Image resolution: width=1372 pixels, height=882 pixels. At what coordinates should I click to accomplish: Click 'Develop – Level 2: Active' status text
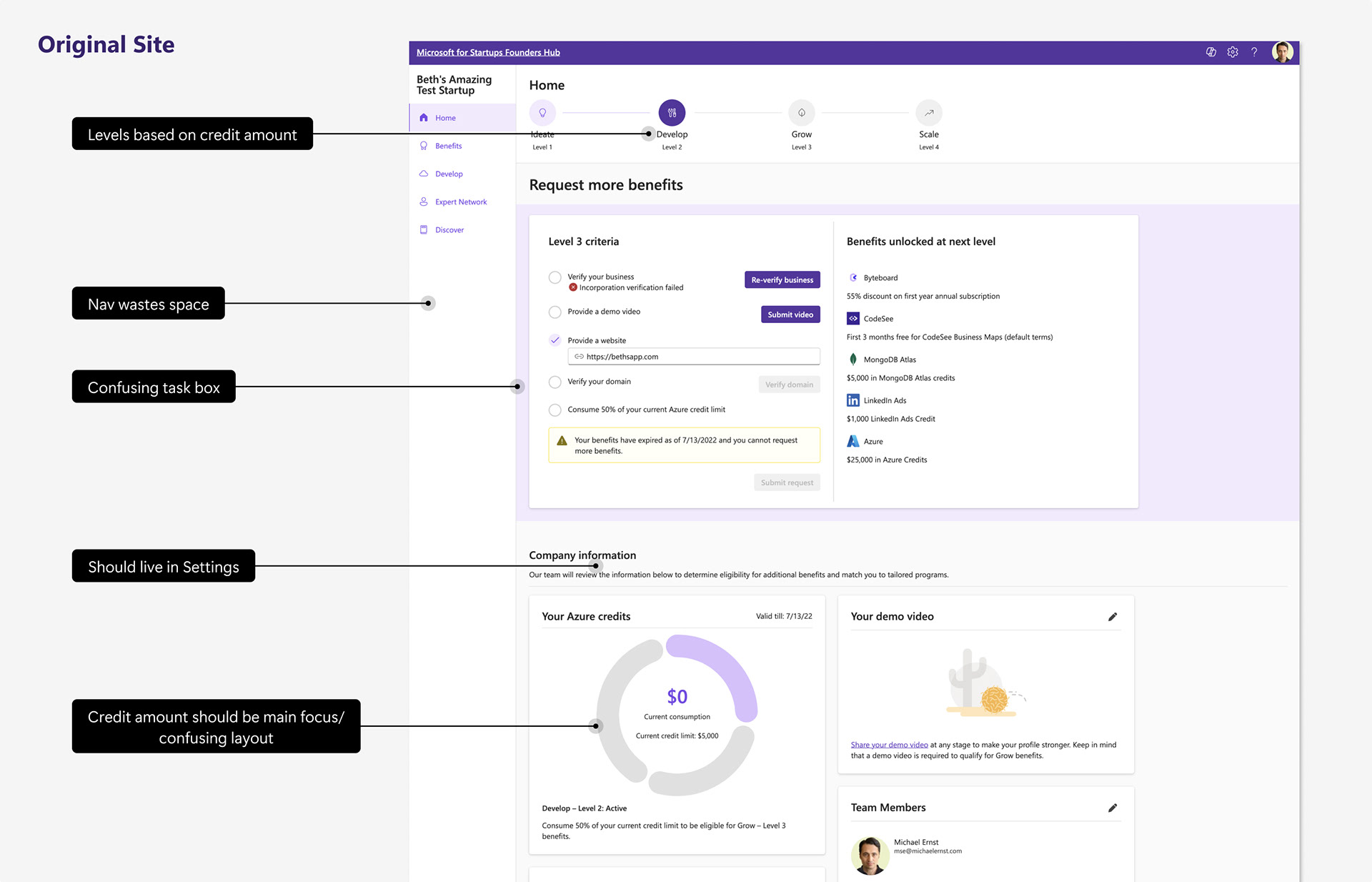click(x=584, y=808)
